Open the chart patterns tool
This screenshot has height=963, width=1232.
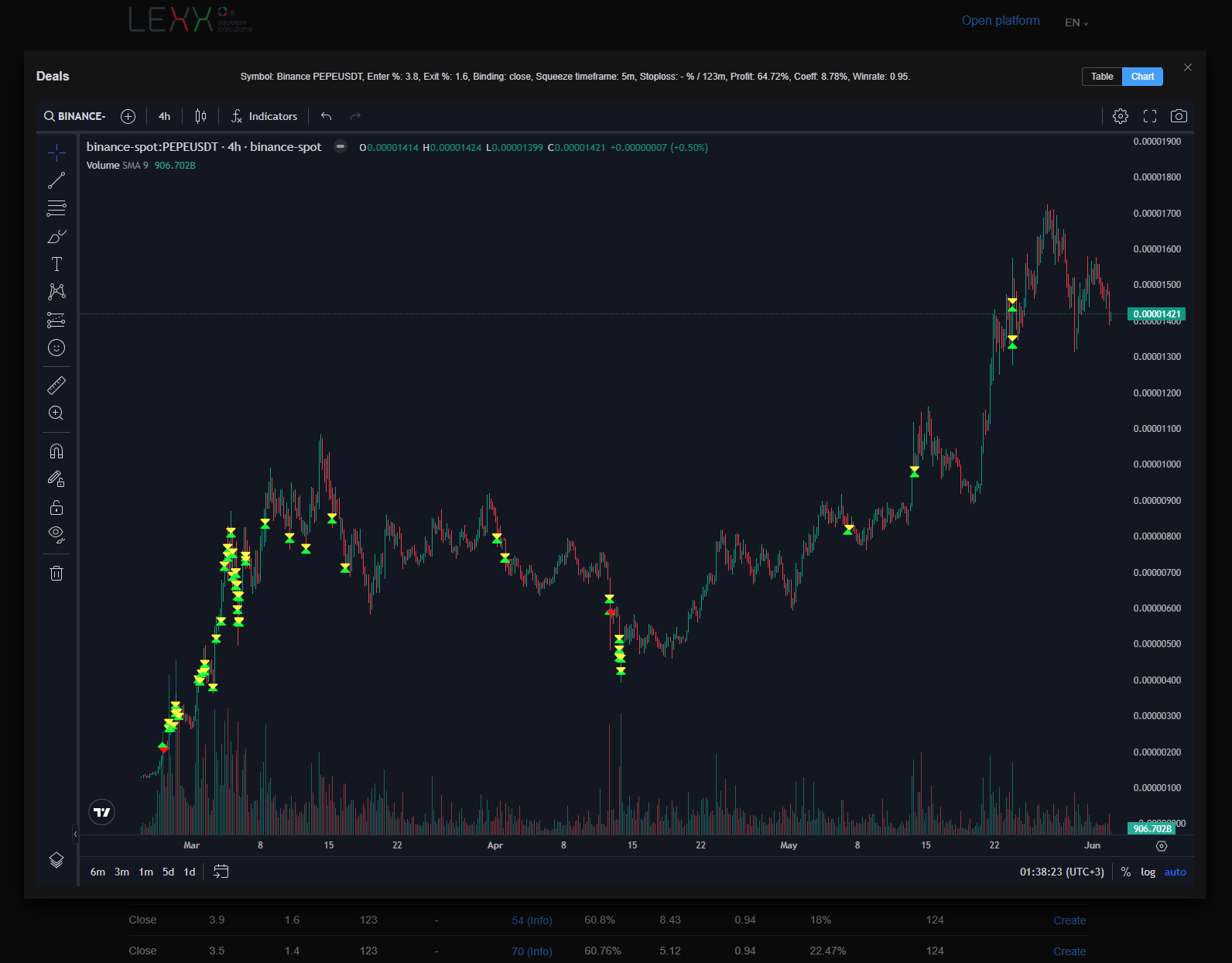click(x=56, y=292)
